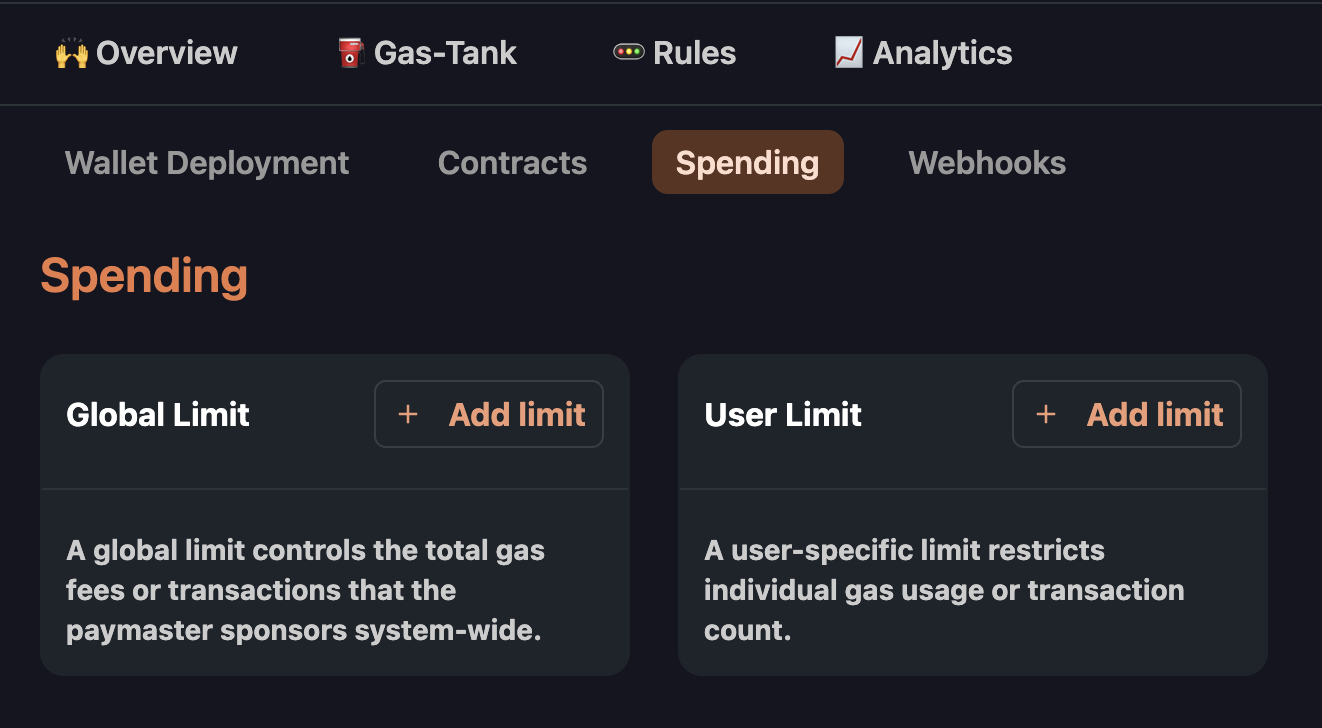Open the Overview section label
Viewport: 1322px width, 728px height.
click(167, 53)
